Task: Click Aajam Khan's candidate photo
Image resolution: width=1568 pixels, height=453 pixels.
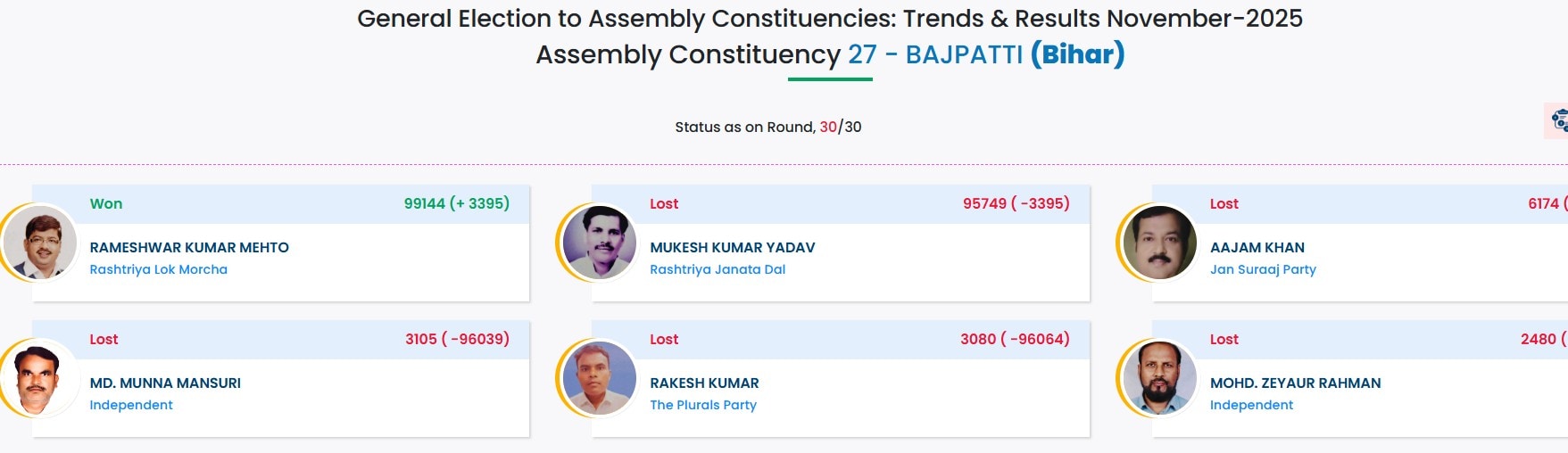Action: 1159,243
